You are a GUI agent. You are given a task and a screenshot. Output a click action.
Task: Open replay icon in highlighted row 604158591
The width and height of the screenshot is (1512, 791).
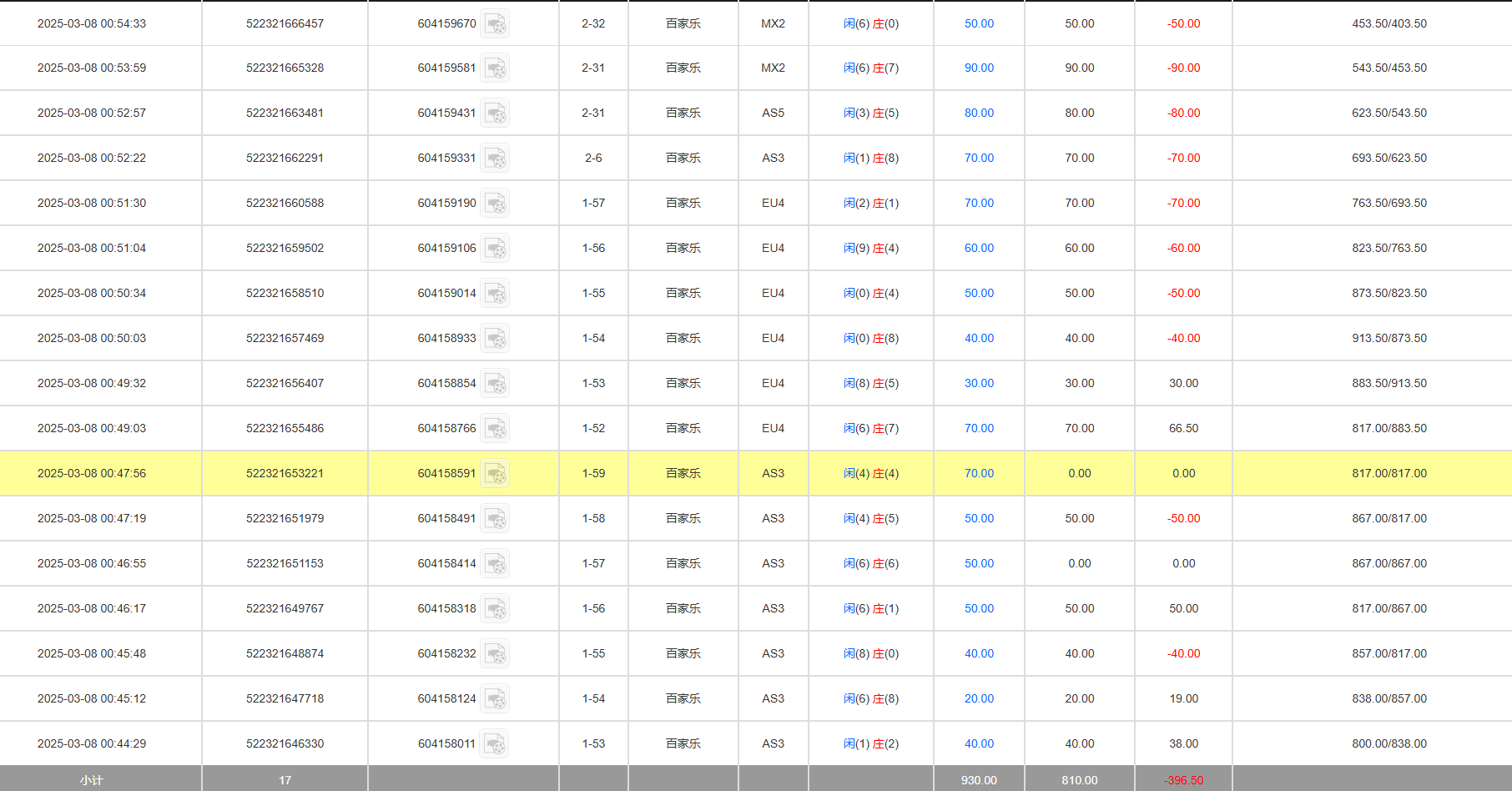click(496, 474)
